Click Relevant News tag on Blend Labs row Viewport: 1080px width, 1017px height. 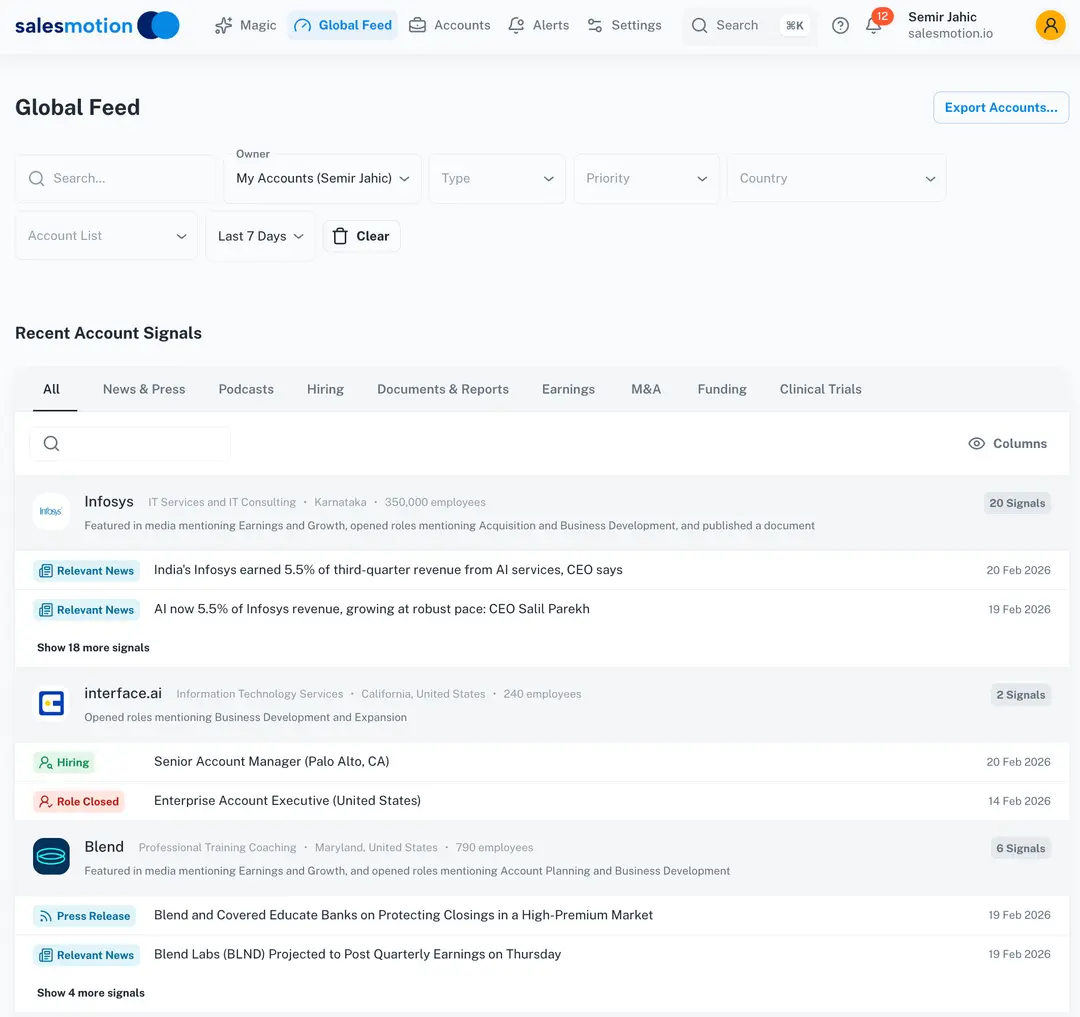(86, 955)
